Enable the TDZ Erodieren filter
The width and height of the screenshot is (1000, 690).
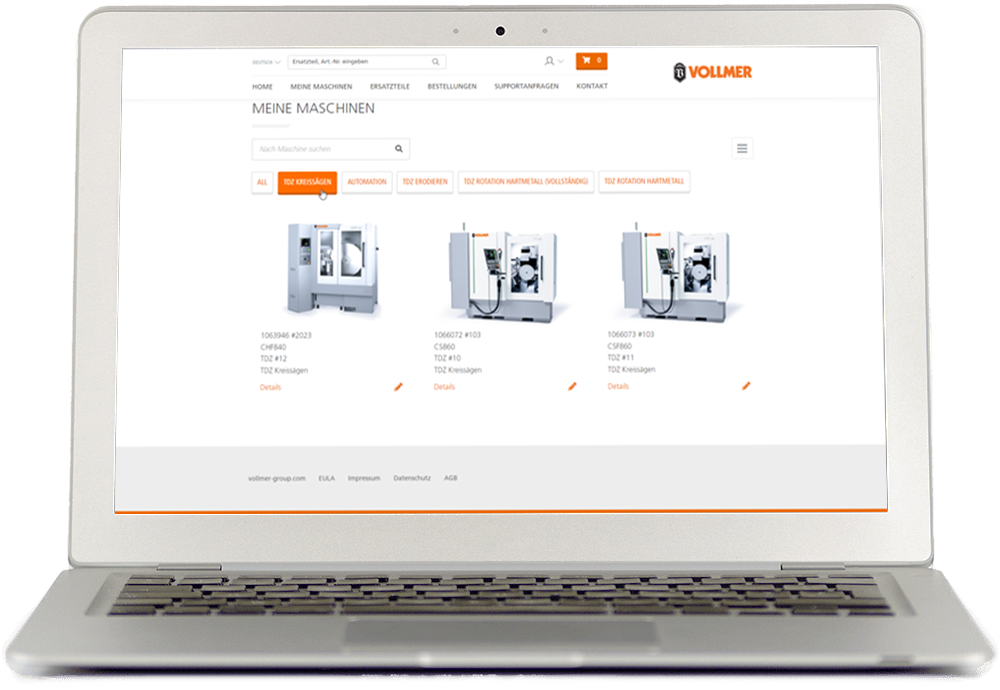click(425, 182)
